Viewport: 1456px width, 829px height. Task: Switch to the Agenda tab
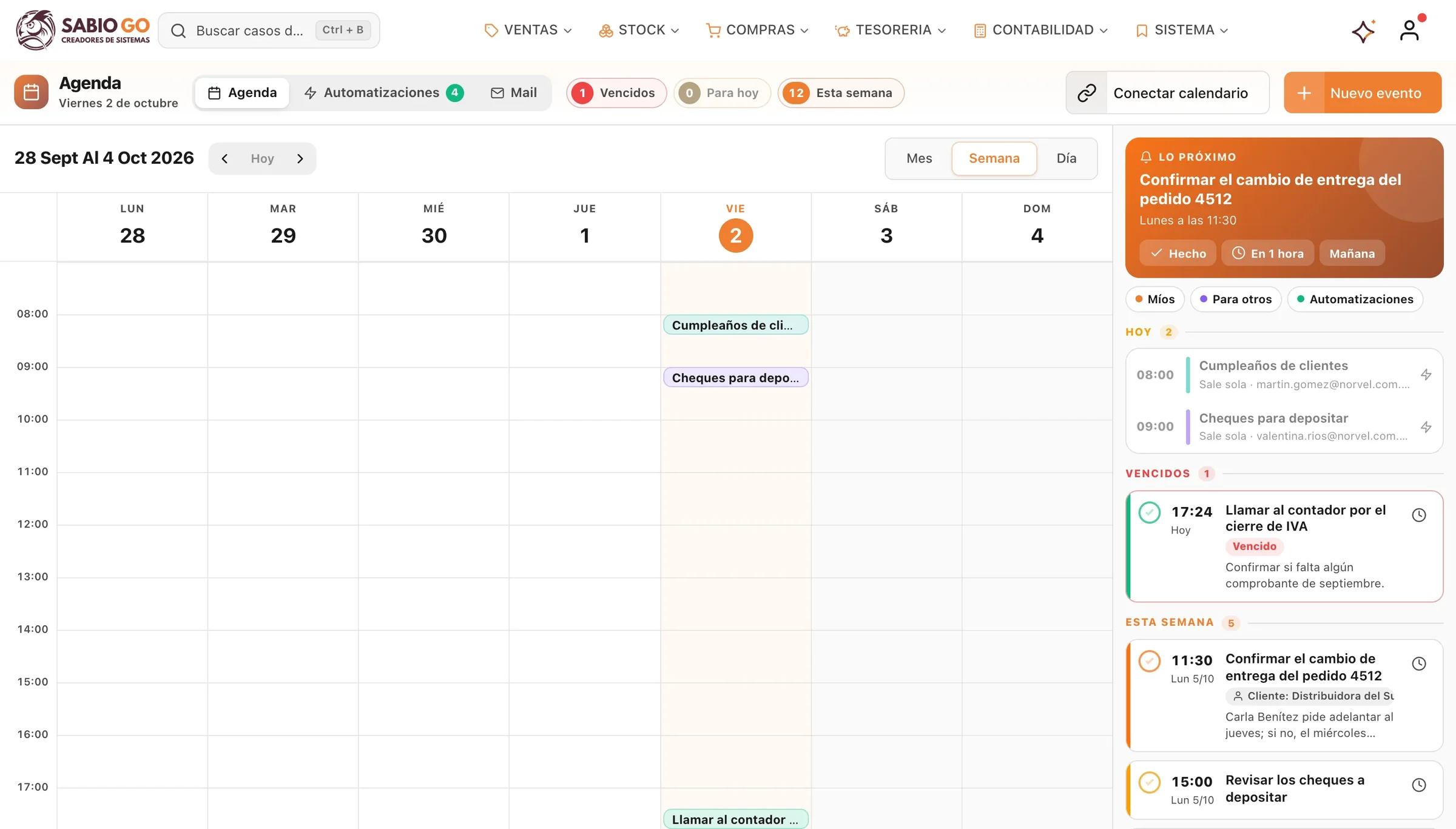242,93
